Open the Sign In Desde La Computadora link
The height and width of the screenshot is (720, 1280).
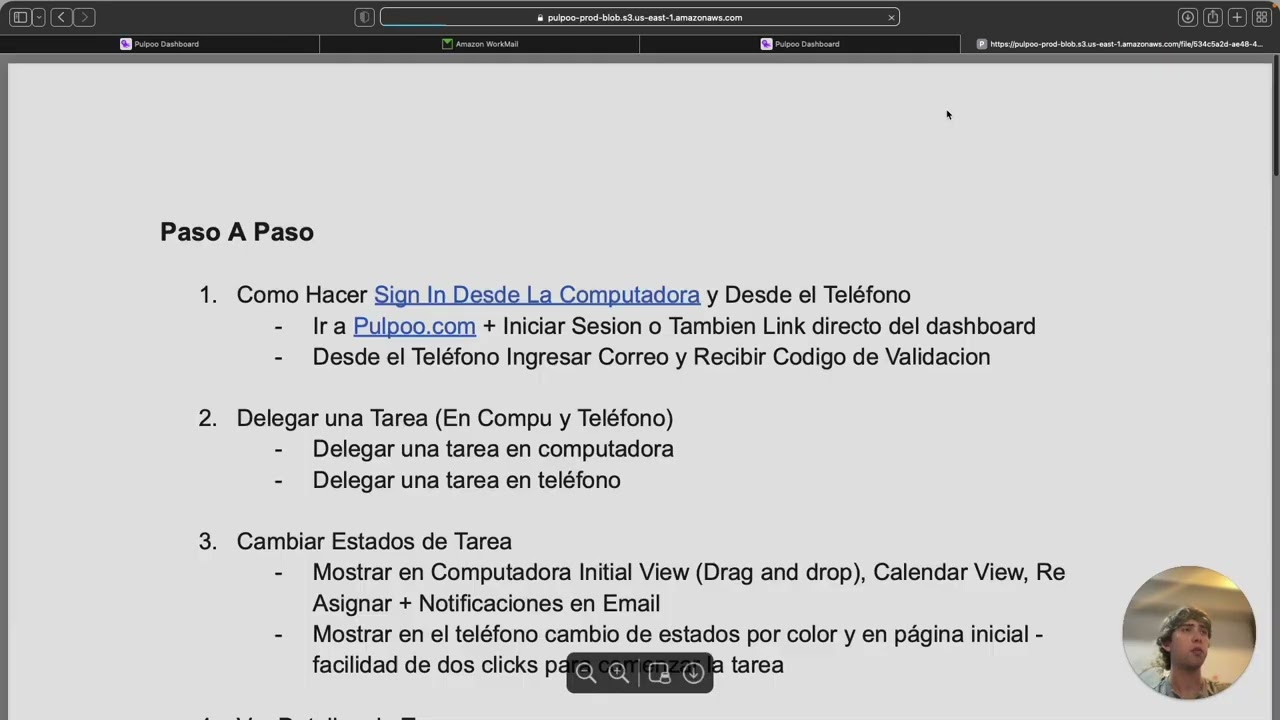tap(537, 295)
